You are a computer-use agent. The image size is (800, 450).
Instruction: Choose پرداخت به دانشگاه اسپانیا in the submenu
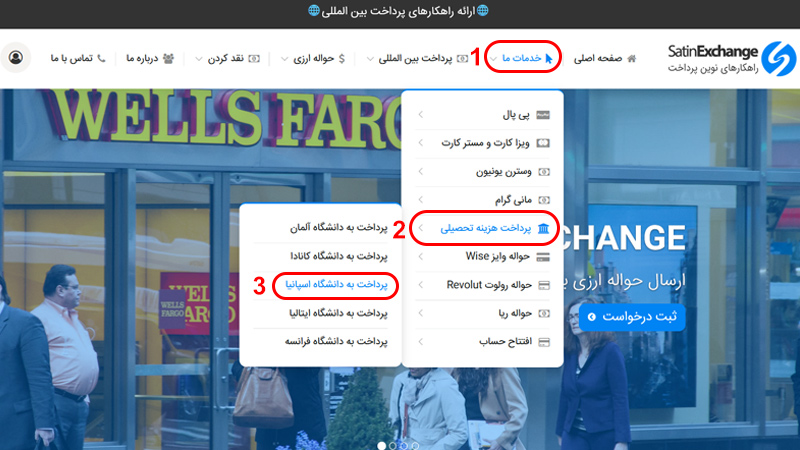point(321,285)
